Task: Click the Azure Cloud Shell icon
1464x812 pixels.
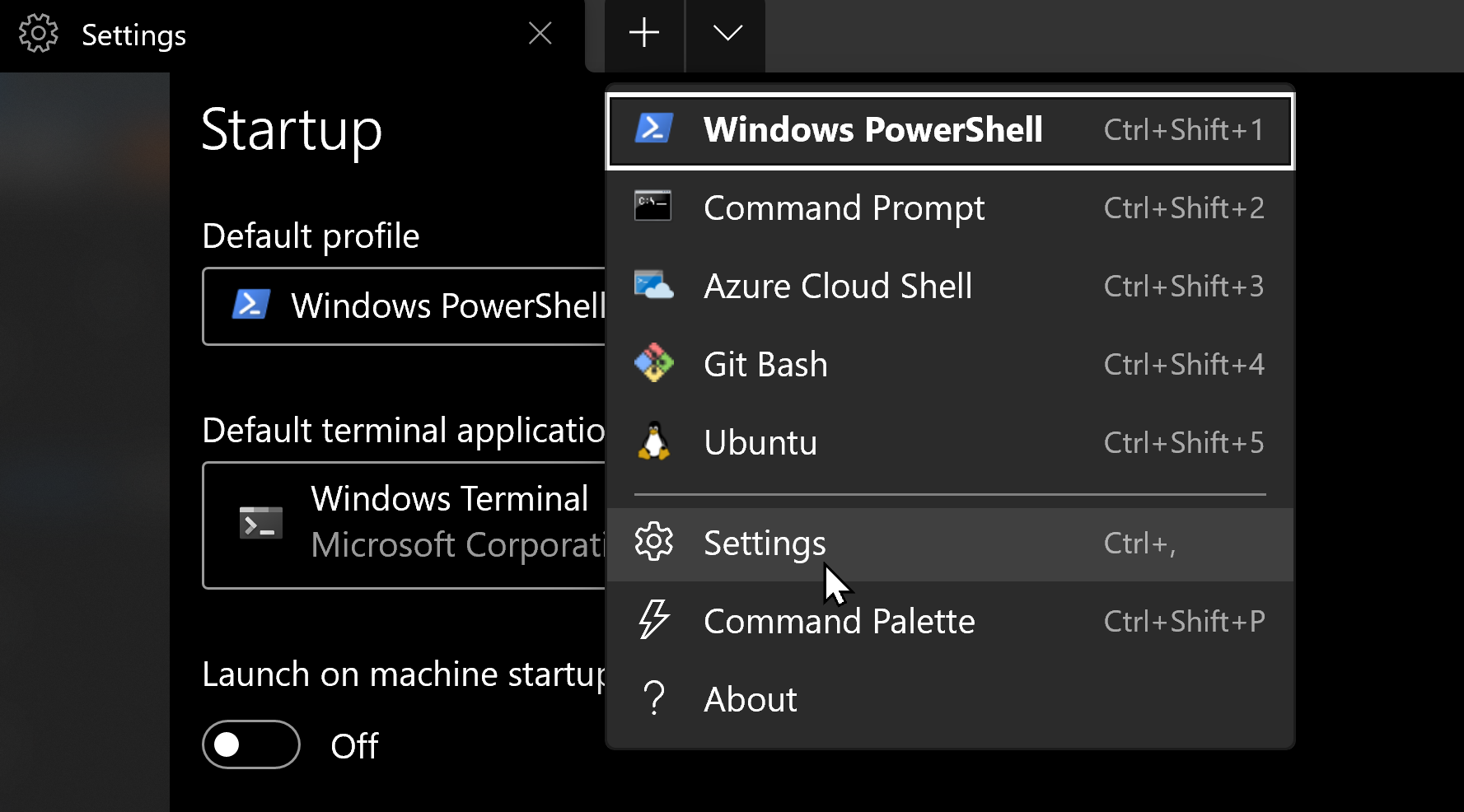Action: pyautogui.click(x=653, y=285)
